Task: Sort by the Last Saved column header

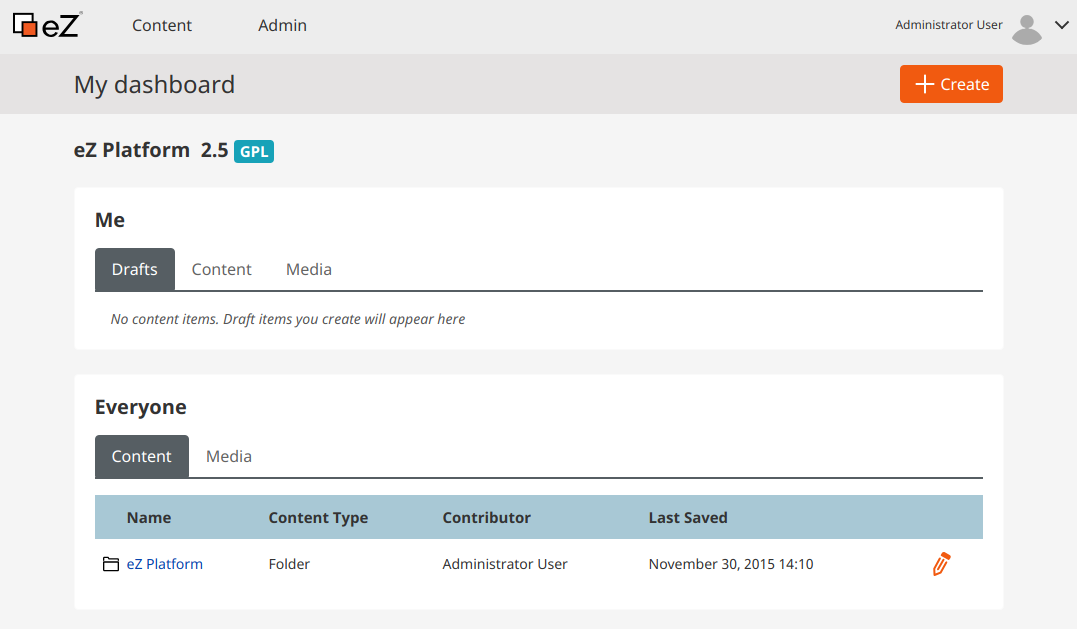Action: [x=686, y=517]
